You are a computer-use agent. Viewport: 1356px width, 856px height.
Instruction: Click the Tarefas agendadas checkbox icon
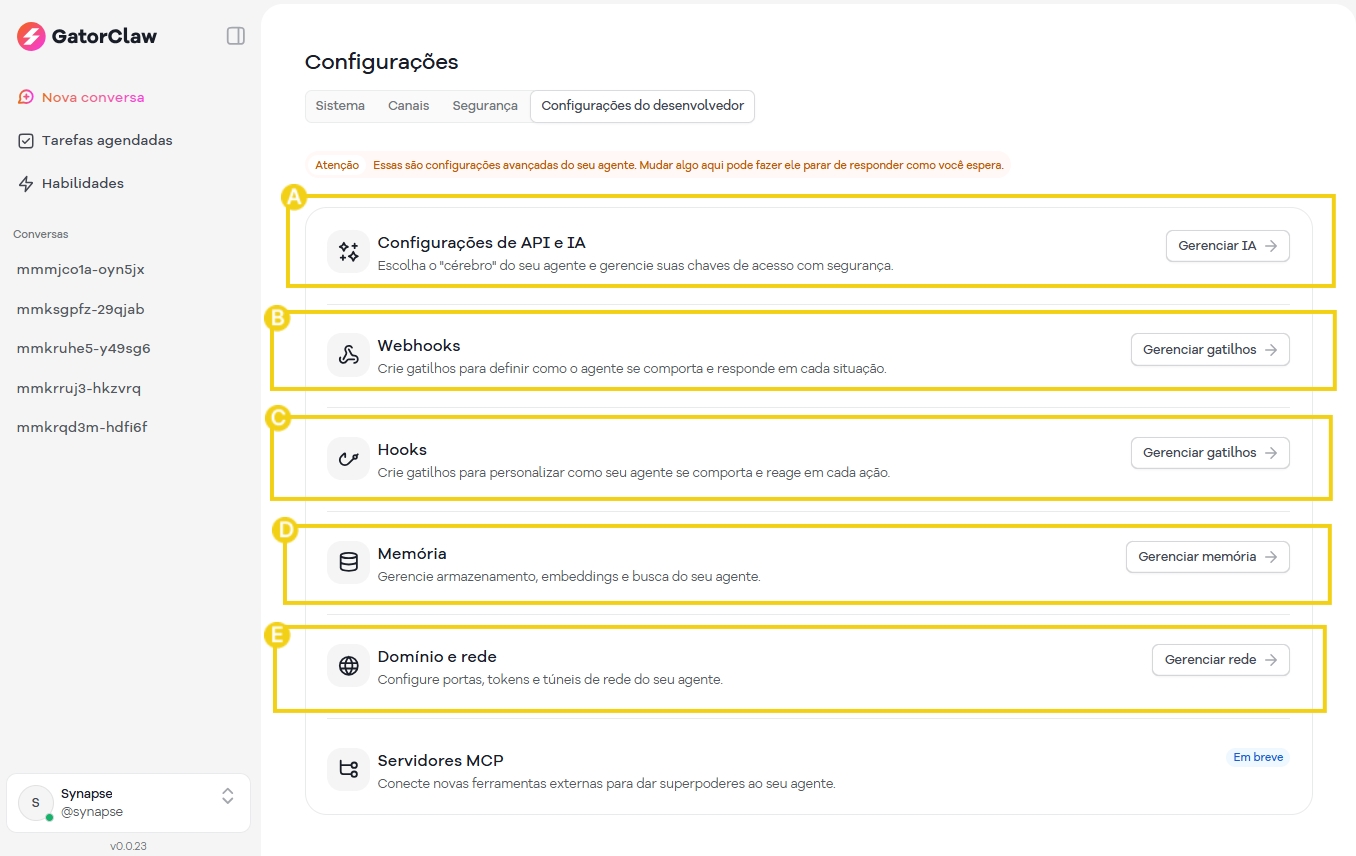click(25, 140)
